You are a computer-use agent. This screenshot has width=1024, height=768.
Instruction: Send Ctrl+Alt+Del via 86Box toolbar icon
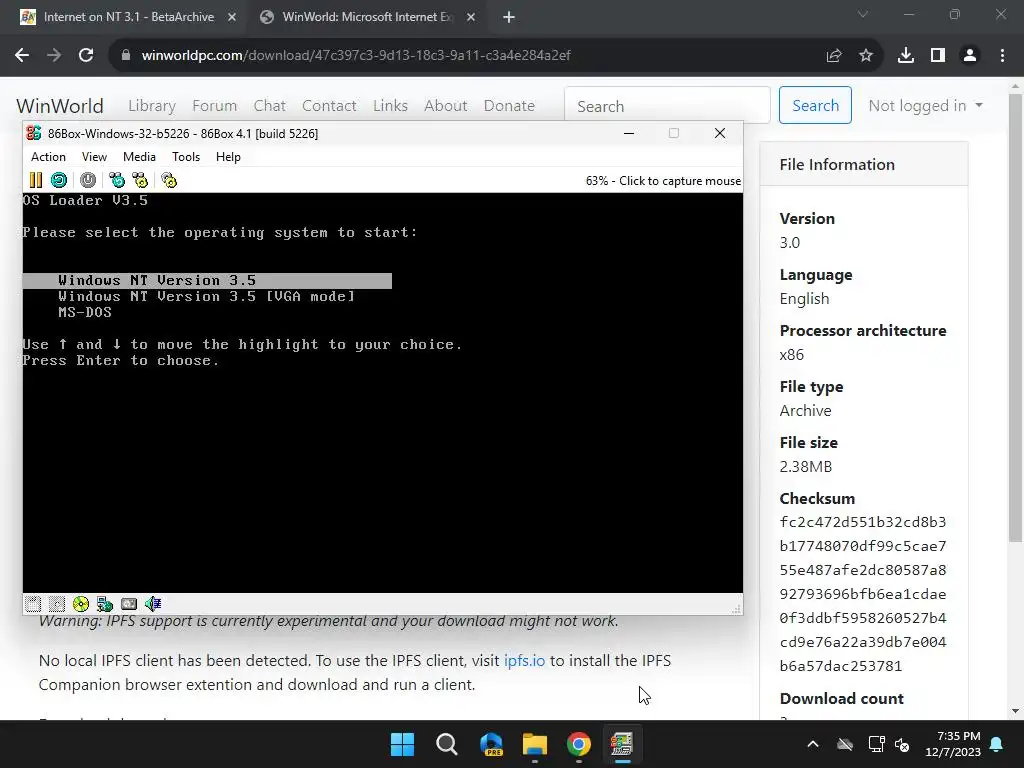pyautogui.click(x=117, y=180)
